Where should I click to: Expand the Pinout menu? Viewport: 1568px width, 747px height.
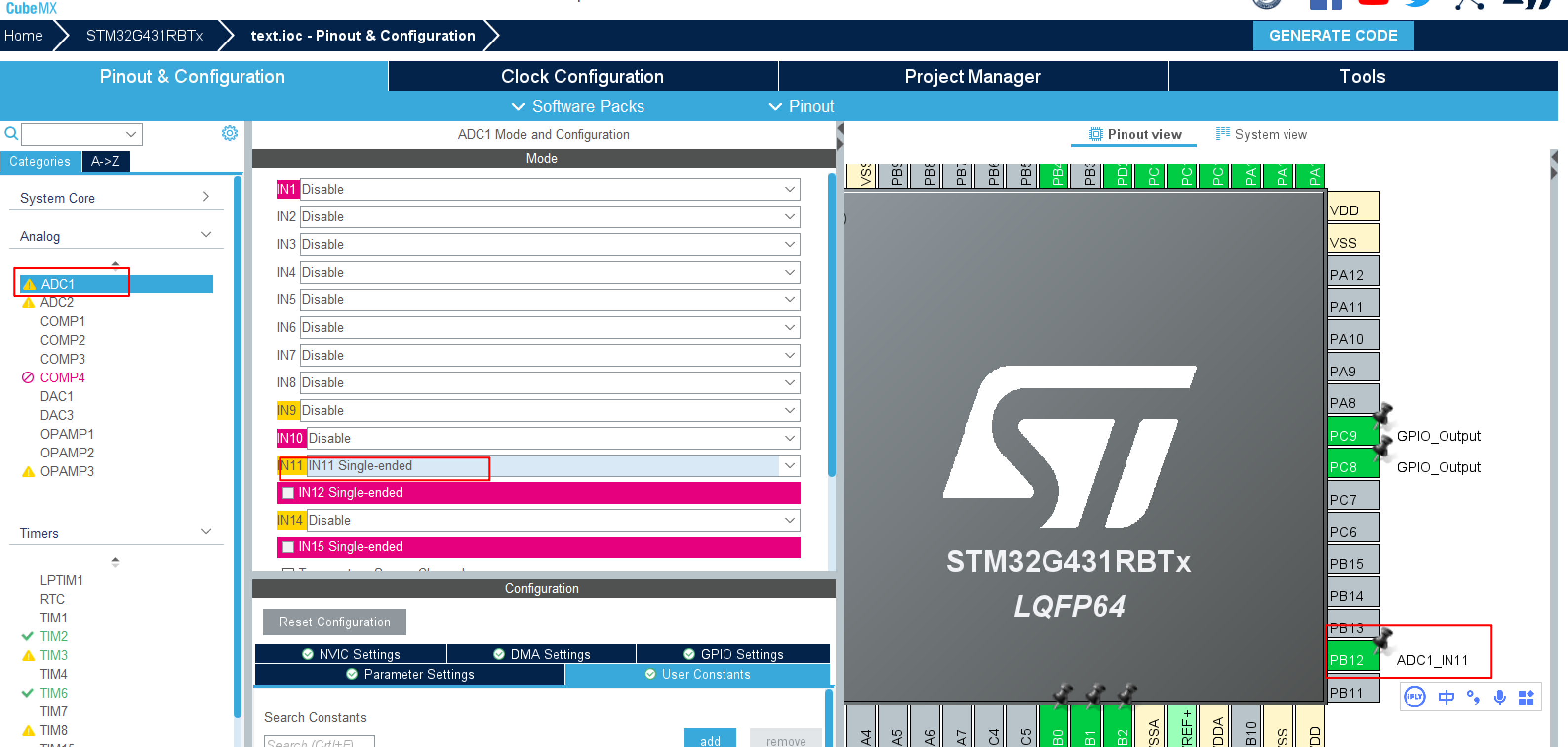click(801, 106)
